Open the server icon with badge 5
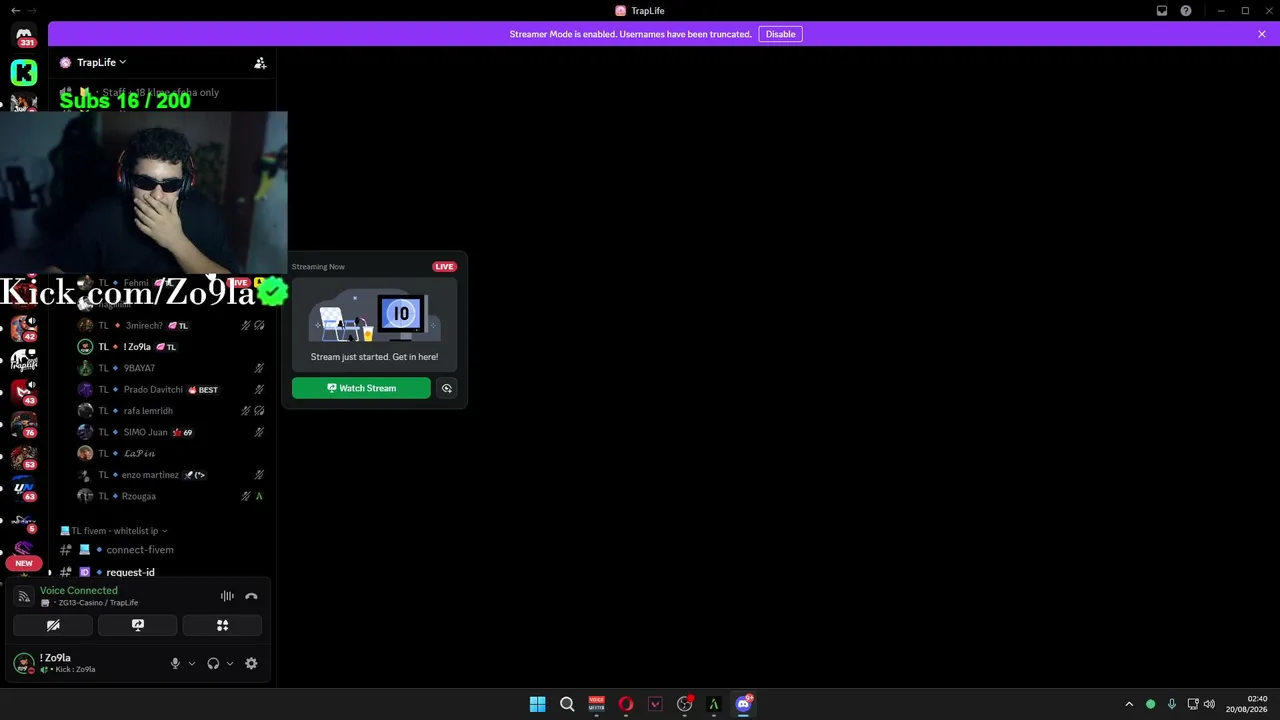 click(x=24, y=521)
